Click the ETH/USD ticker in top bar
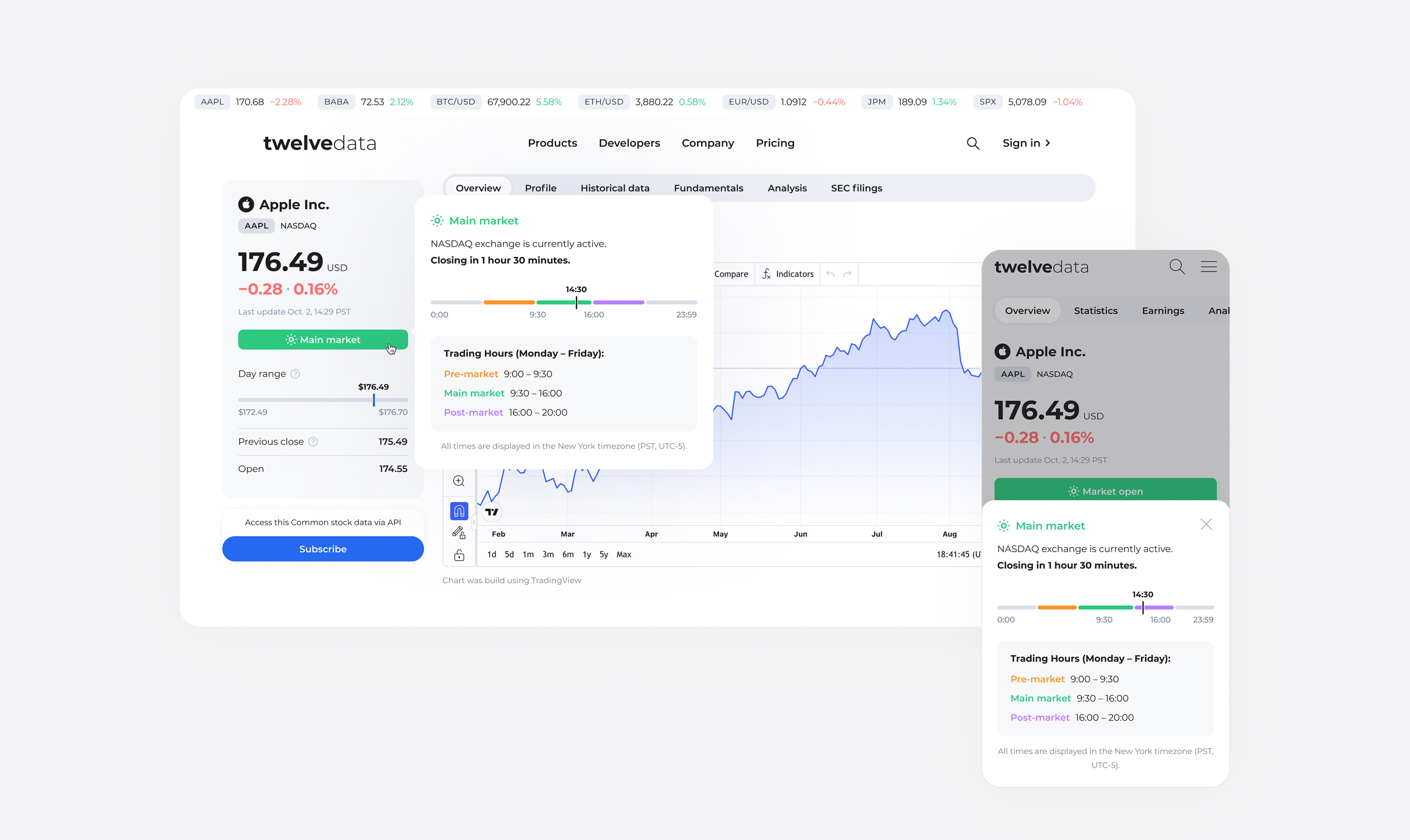Screen dimensions: 1410x840 [604, 102]
